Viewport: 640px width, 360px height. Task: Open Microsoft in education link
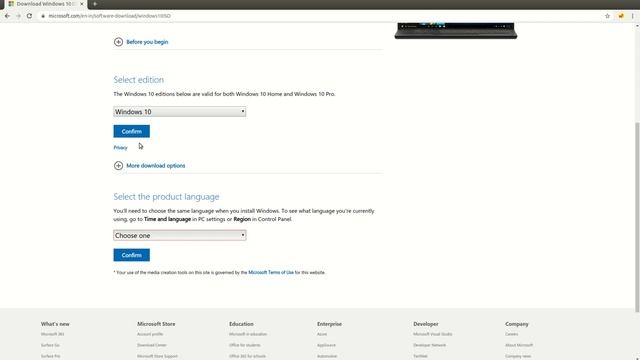pos(248,334)
